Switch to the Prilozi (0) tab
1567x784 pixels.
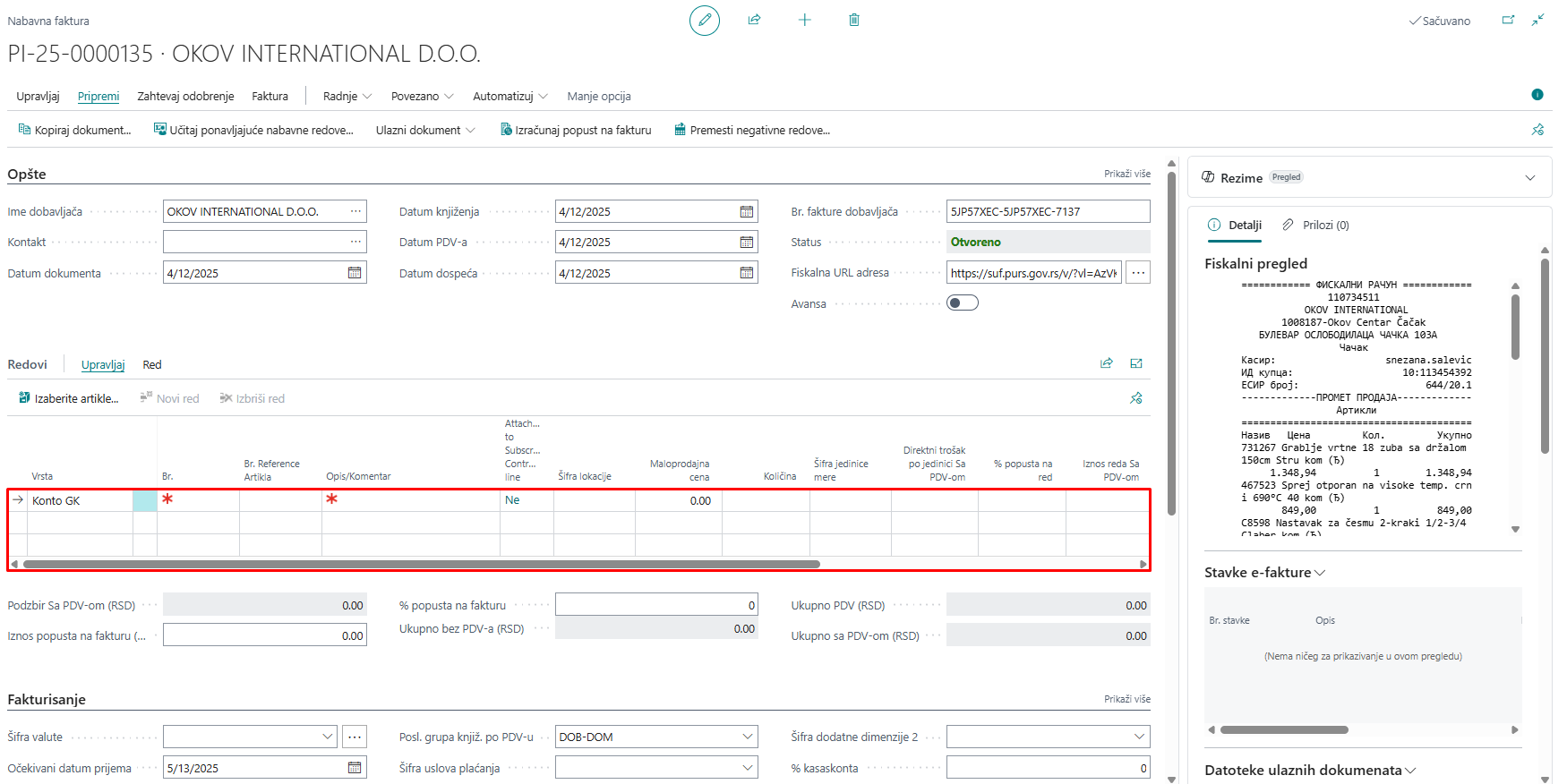1315,225
